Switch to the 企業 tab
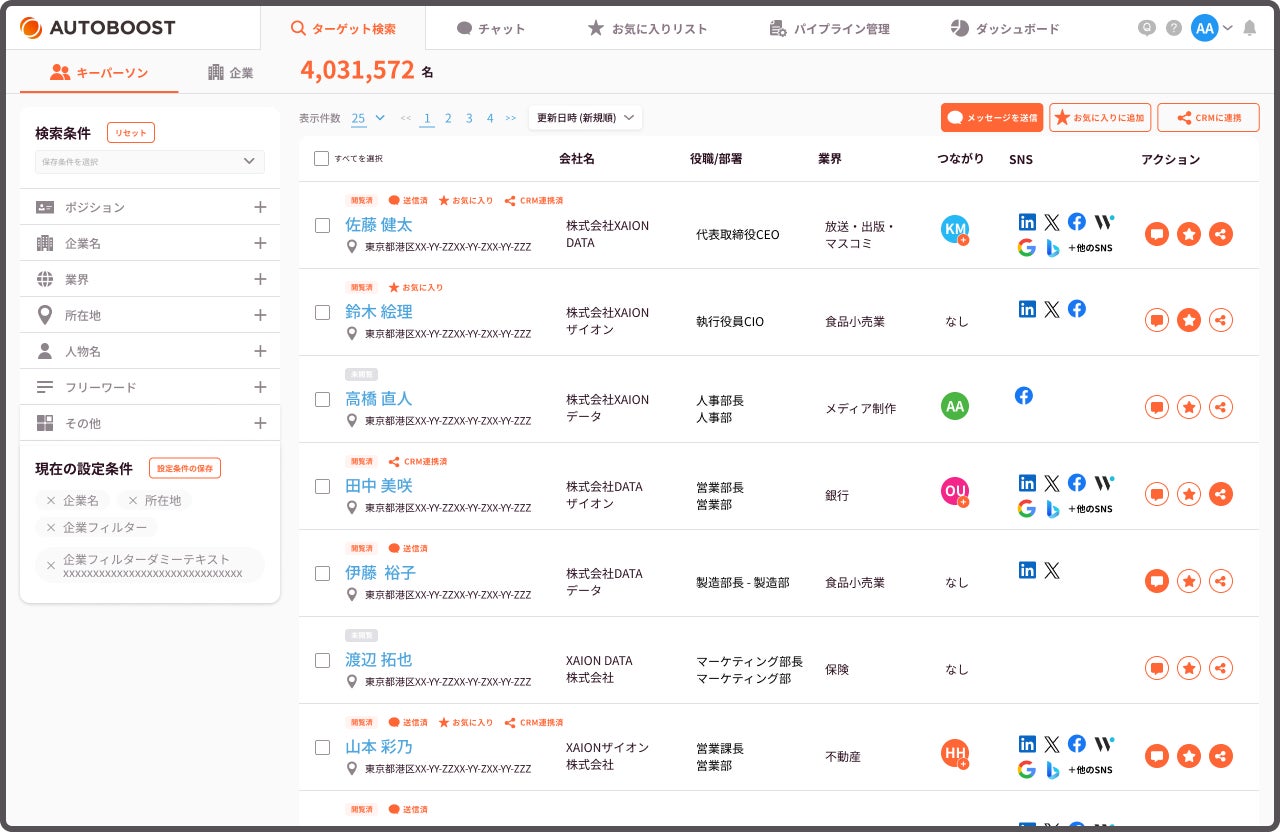This screenshot has width=1280, height=832. [x=230, y=73]
